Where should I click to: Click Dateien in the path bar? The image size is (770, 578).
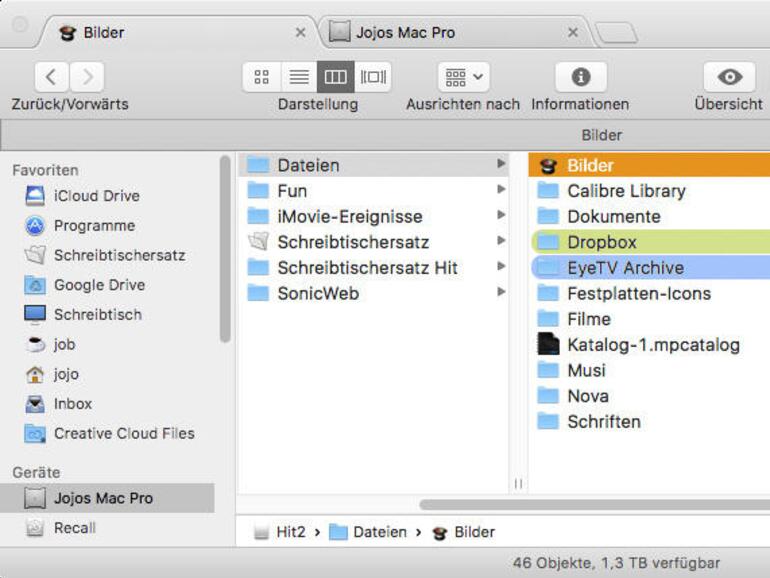tap(368, 532)
